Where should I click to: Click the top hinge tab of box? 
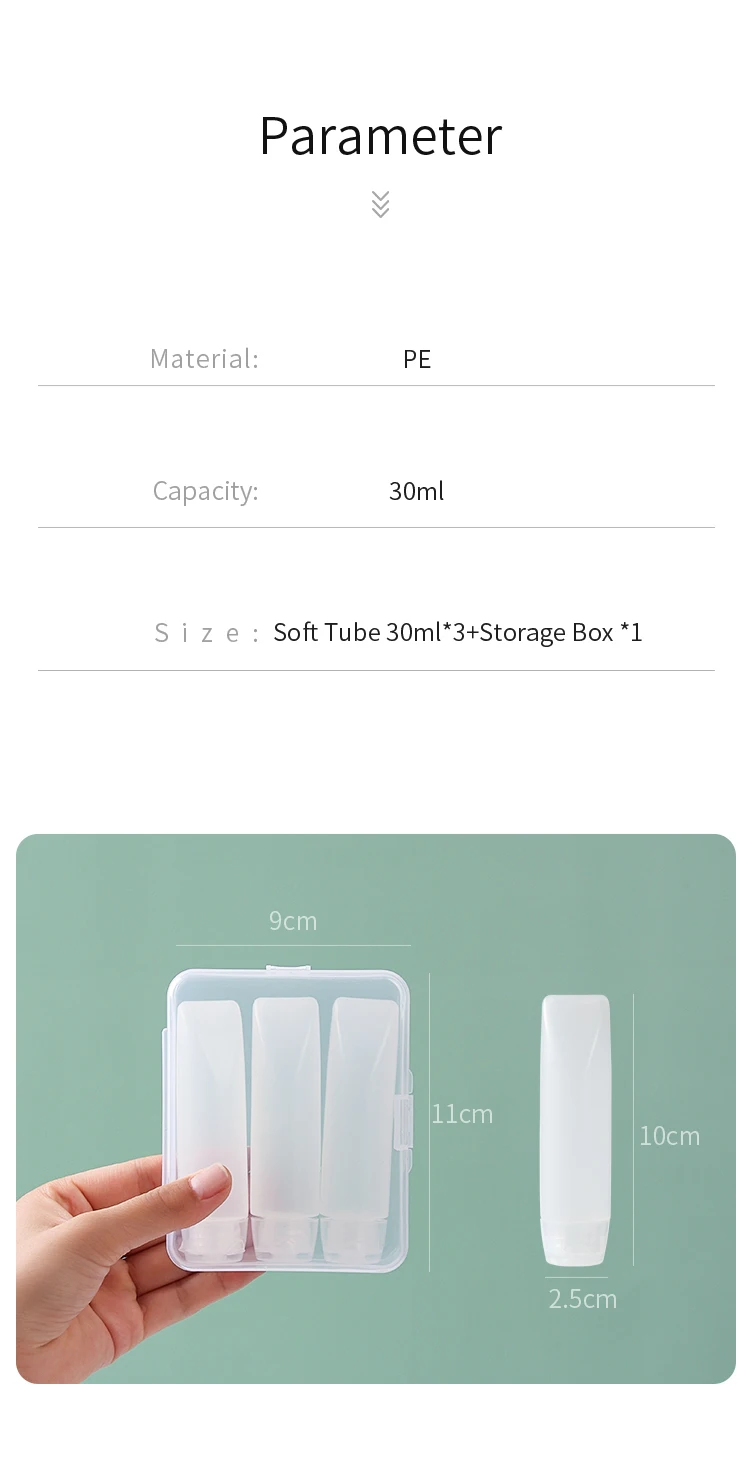click(288, 968)
